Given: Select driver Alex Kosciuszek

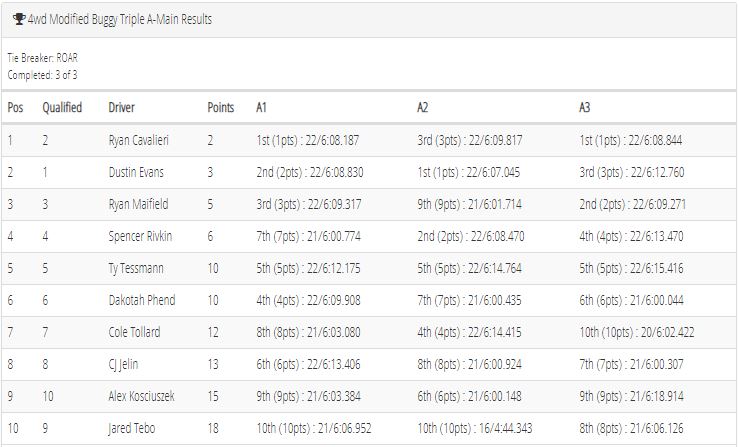Looking at the screenshot, I should click(141, 396).
